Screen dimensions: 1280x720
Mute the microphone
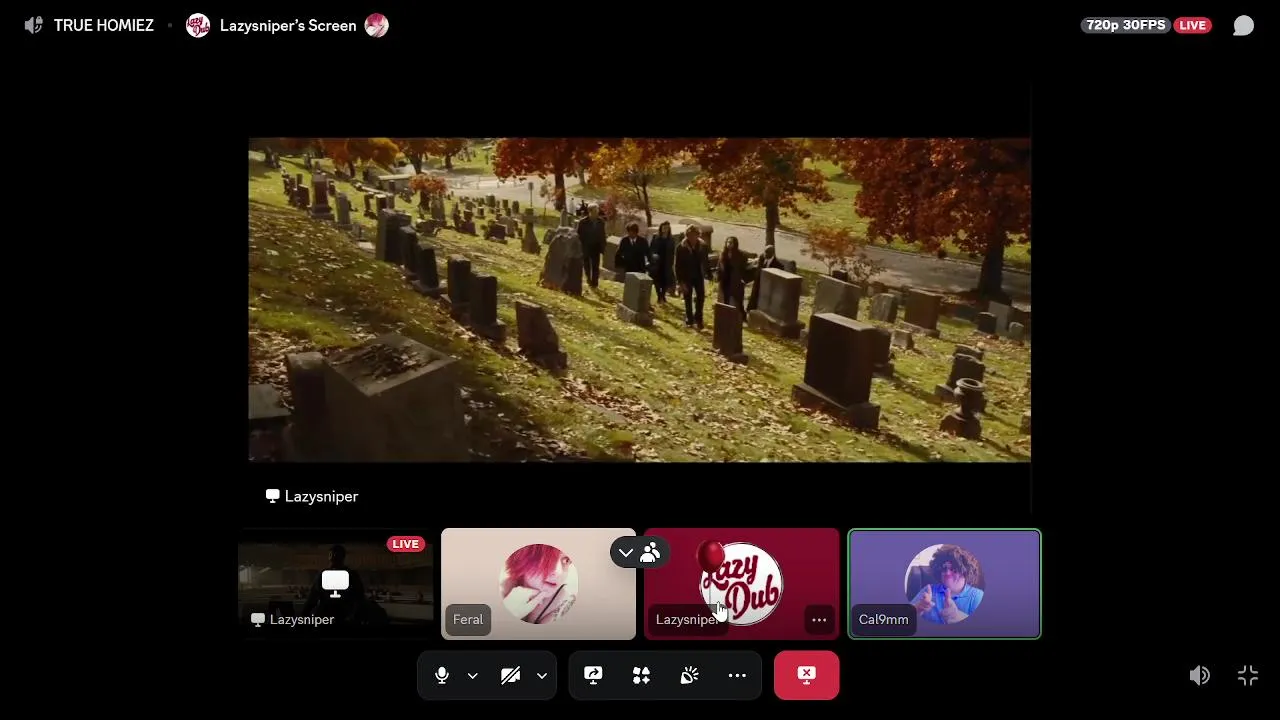(x=441, y=676)
